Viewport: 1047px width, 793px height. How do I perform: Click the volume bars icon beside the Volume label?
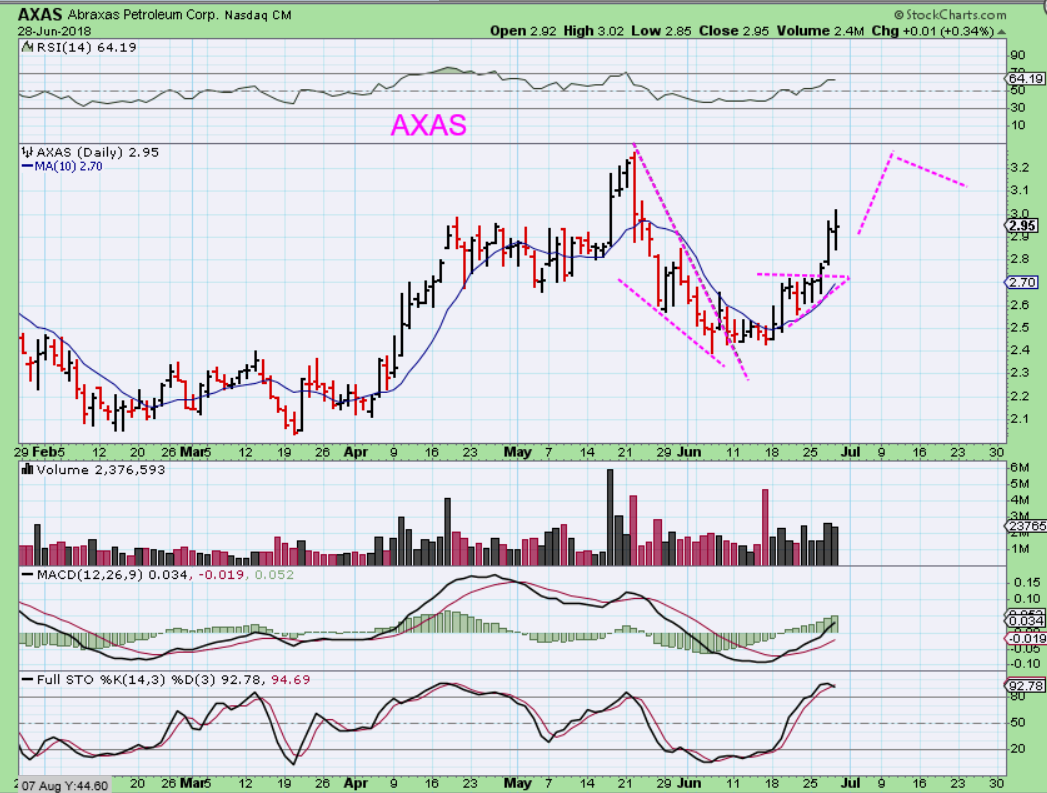pos(27,469)
